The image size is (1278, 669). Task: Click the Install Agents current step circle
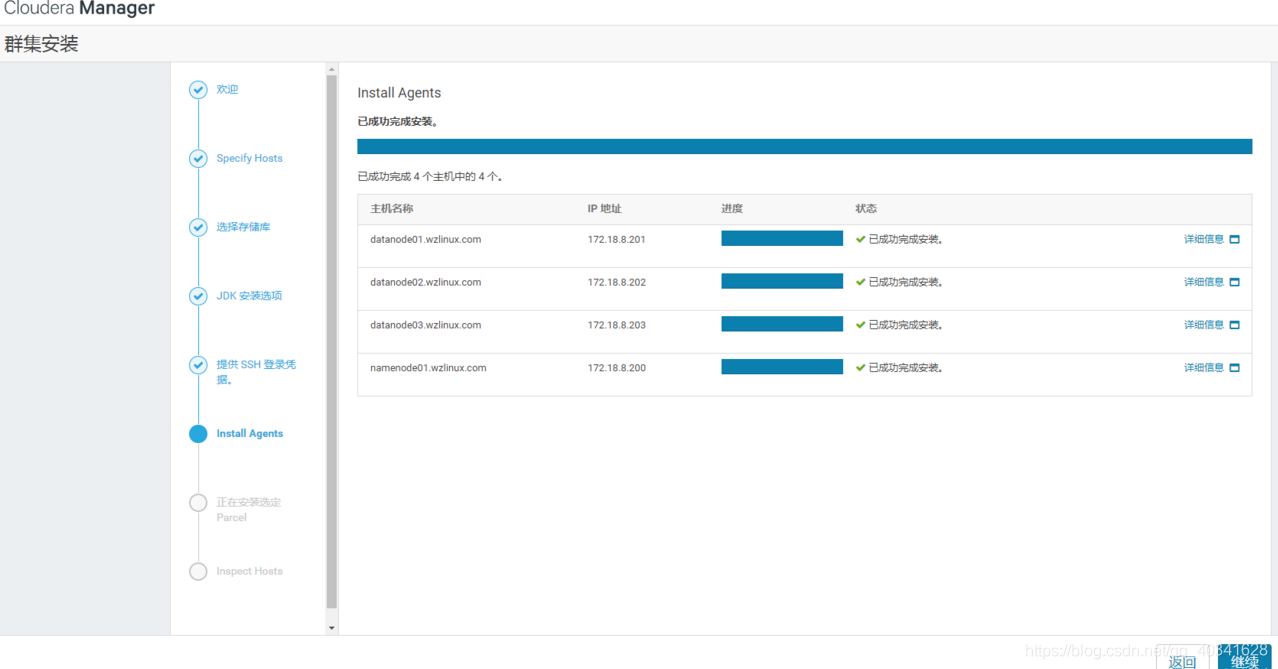[x=198, y=434]
